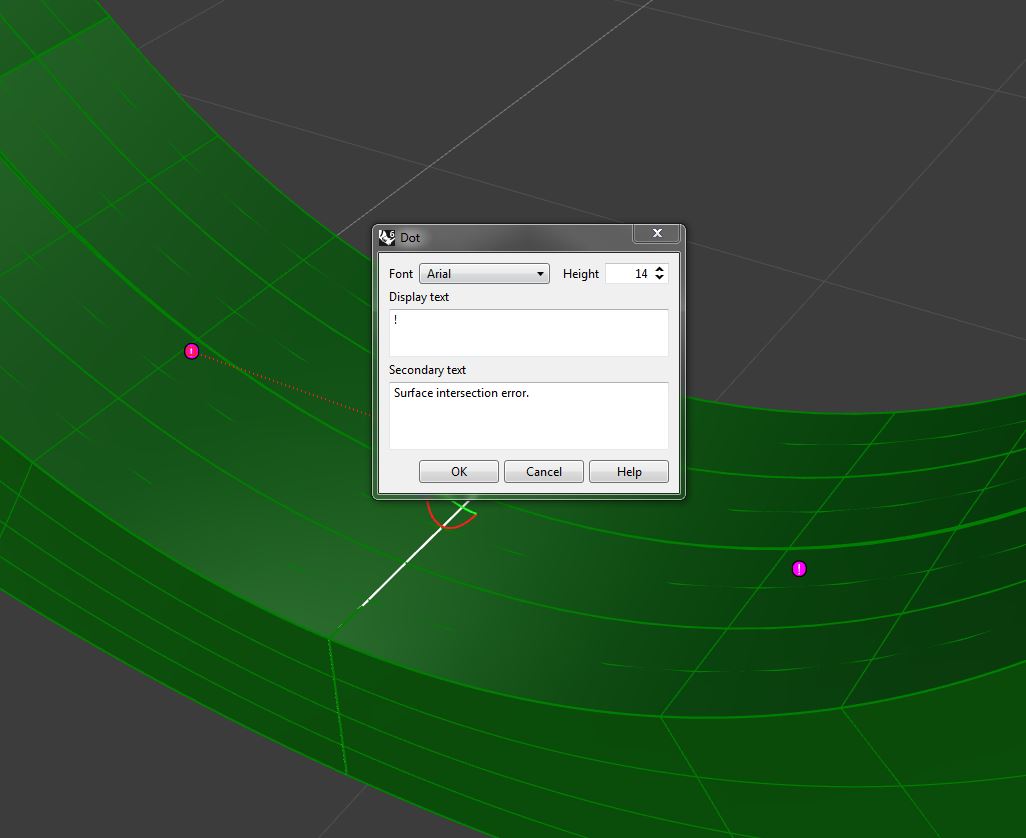This screenshot has height=838, width=1026.
Task: Confirm the Dot dialog with OK
Action: (459, 472)
